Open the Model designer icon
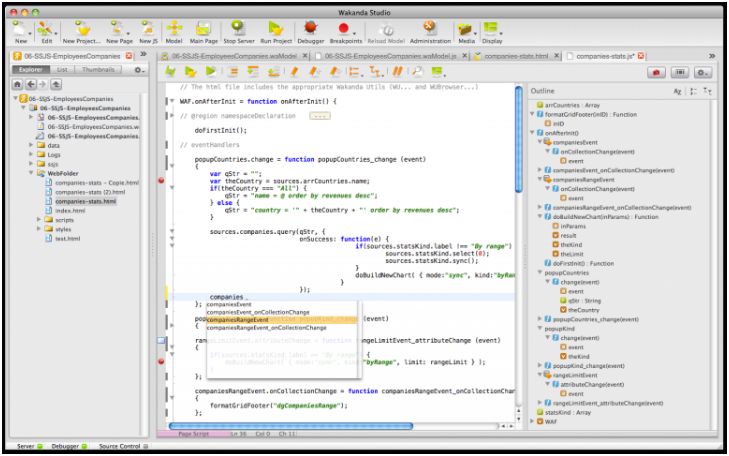This screenshot has width=729, height=456. (x=174, y=29)
